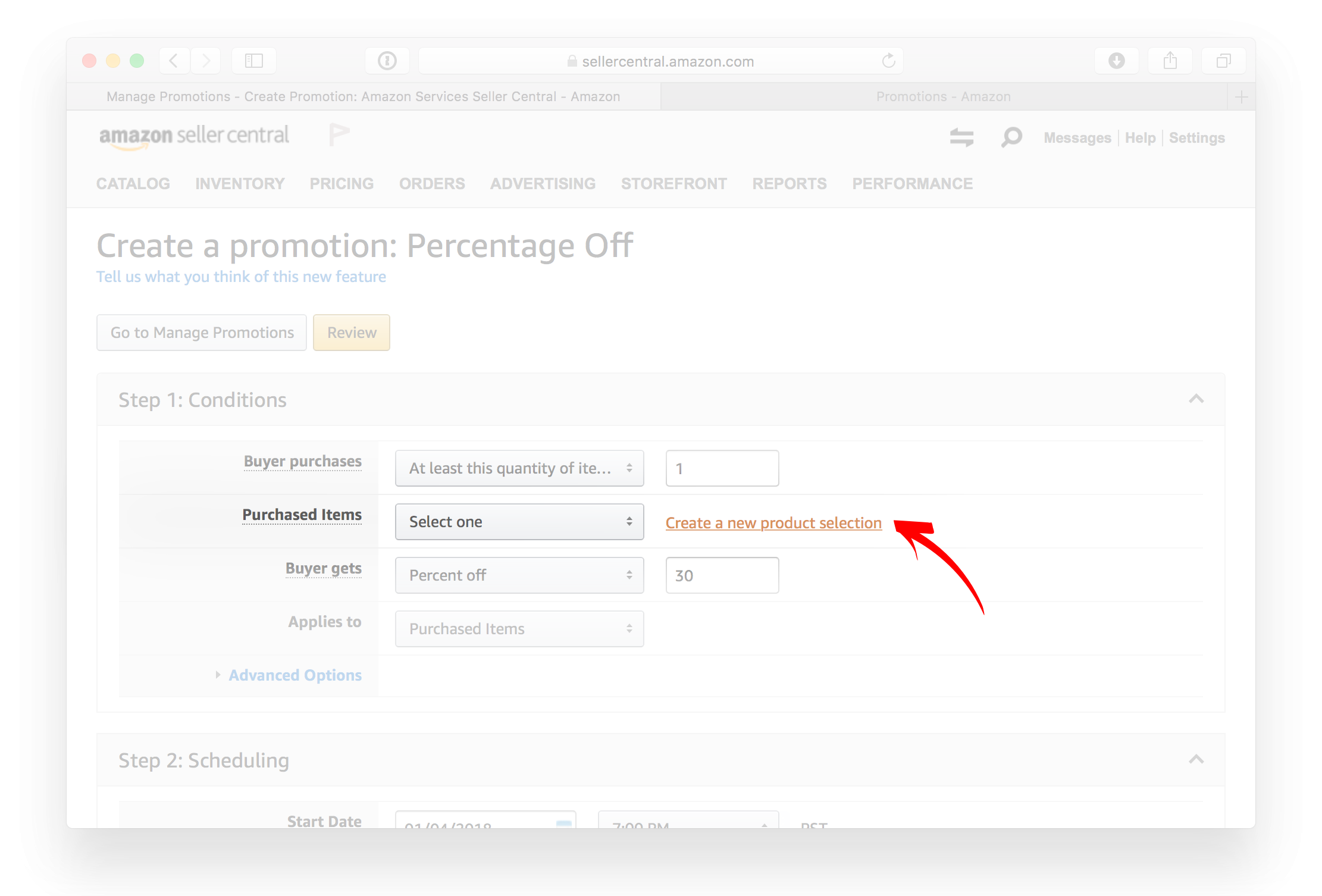Open the CATALOG menu
The image size is (1322, 896).
click(133, 184)
